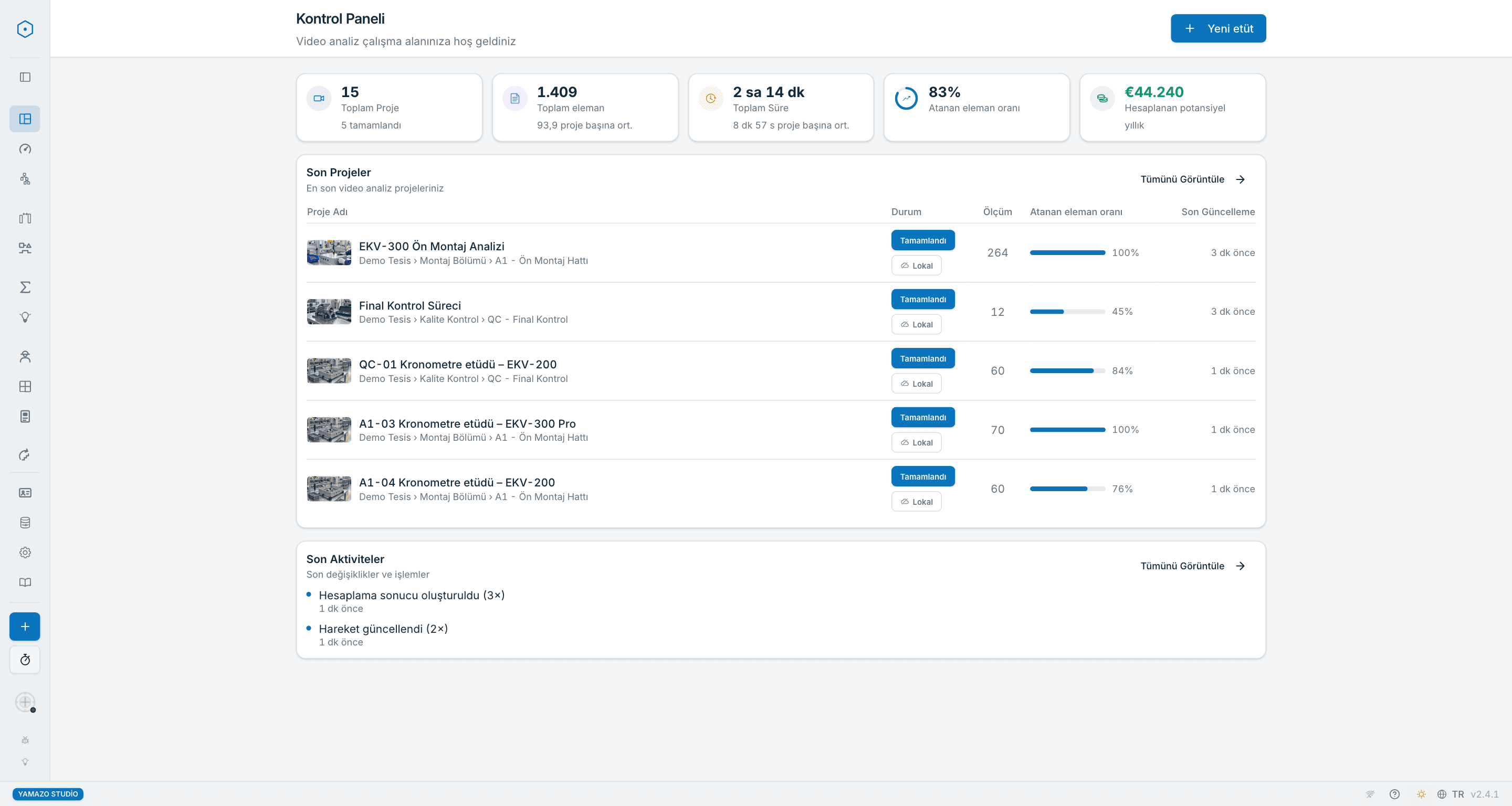Click the 84% progress bar for QC-01
1512x806 pixels.
(1067, 371)
